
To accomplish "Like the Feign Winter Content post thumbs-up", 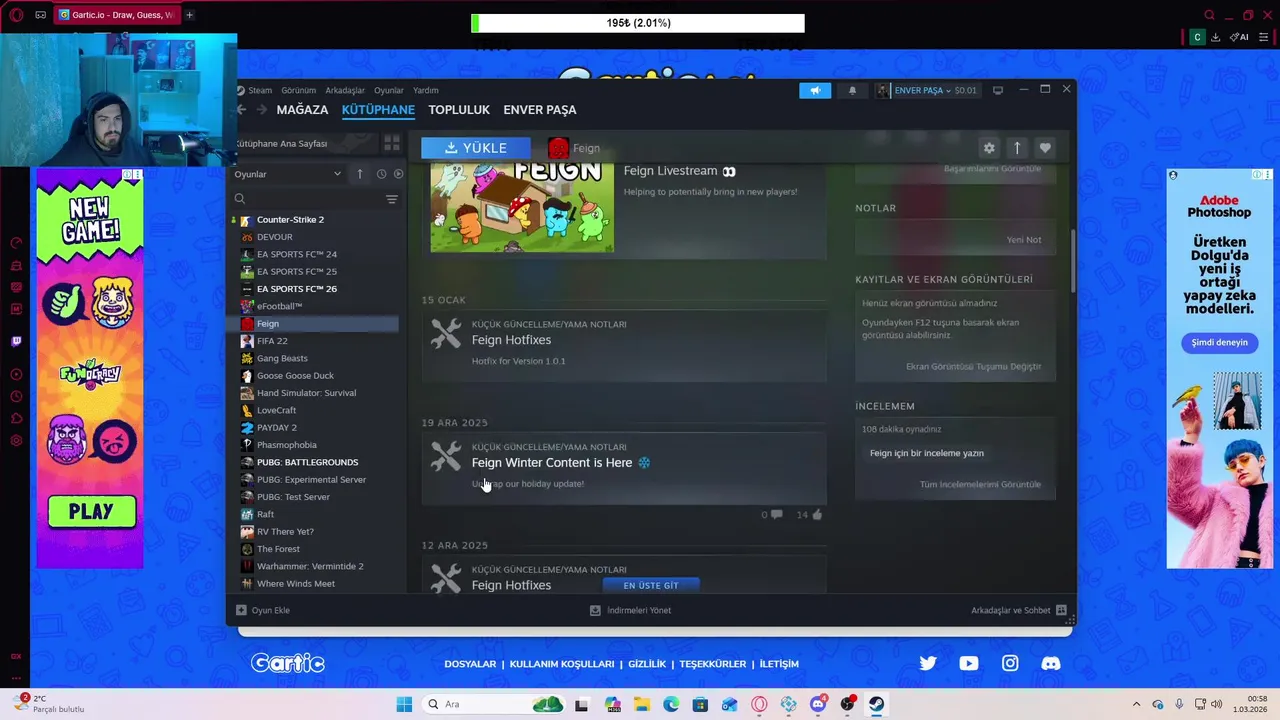I will (816, 514).
